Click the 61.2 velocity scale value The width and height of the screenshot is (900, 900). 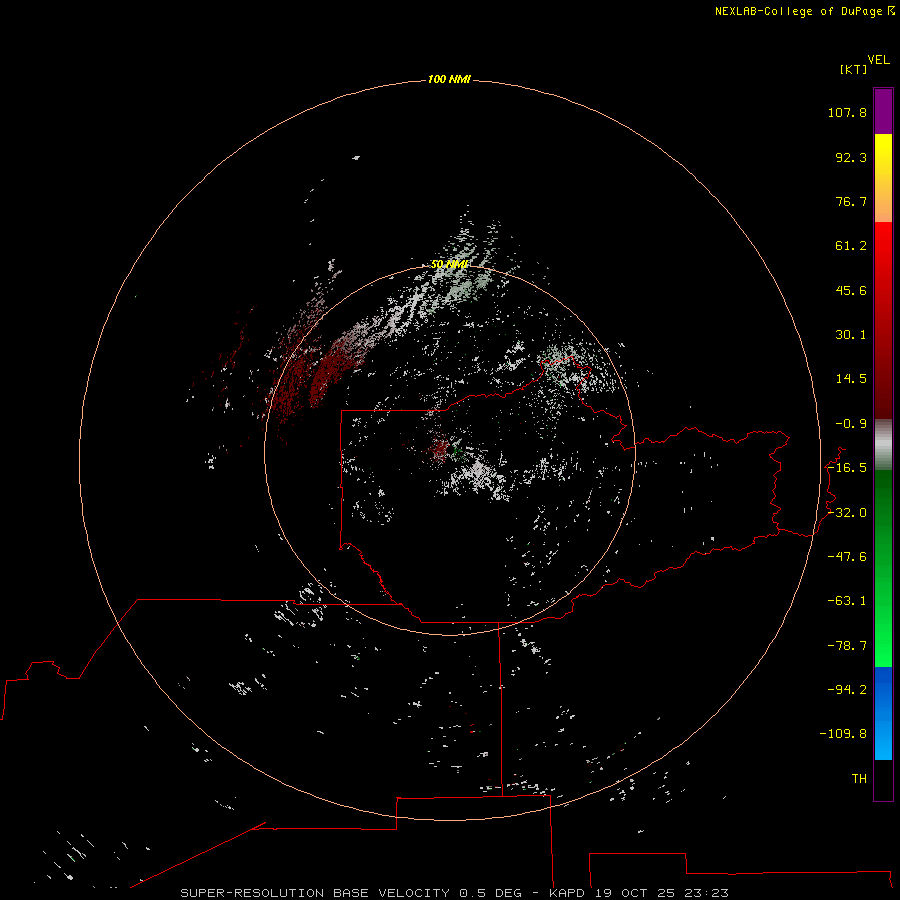tap(851, 246)
